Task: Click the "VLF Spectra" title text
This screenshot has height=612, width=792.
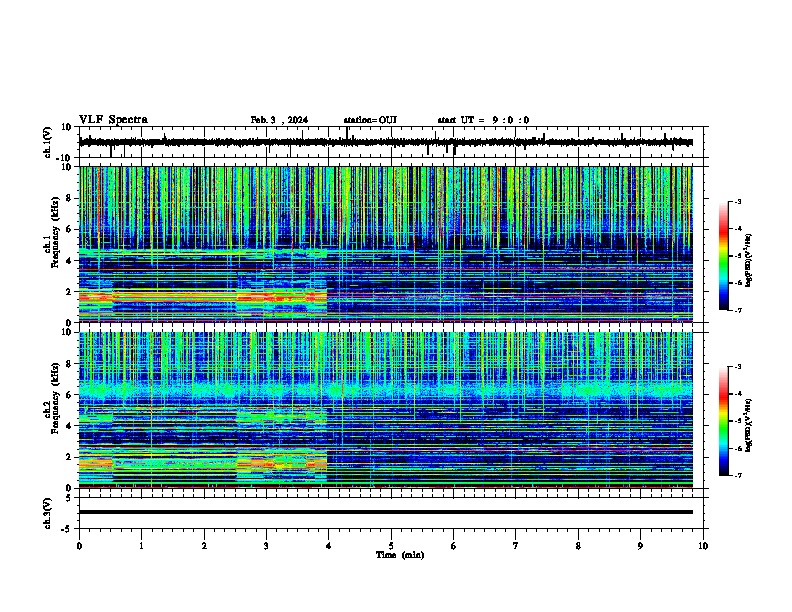Action: click(x=113, y=120)
